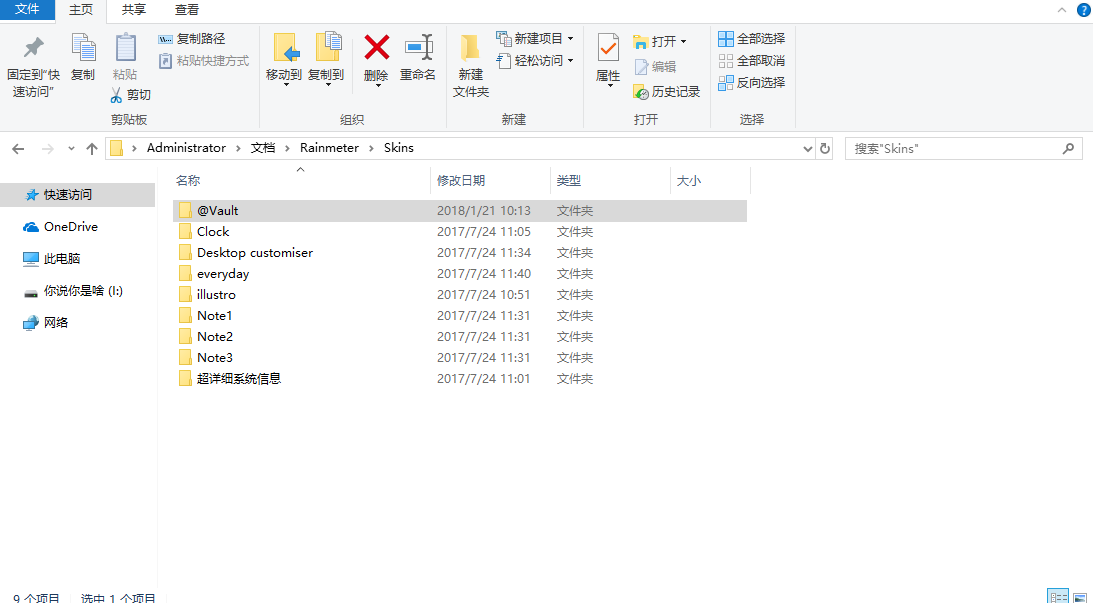
Task: Click the Forward navigation arrow
Action: click(47, 148)
